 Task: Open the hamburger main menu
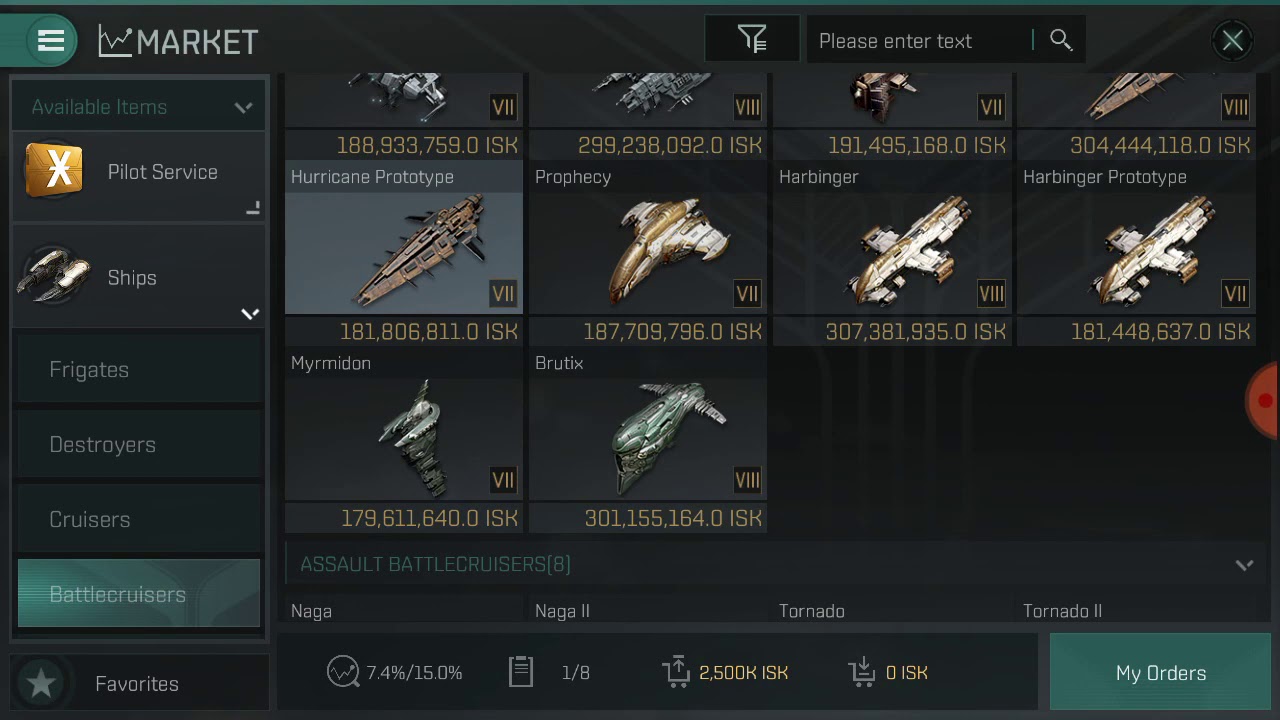click(x=51, y=41)
